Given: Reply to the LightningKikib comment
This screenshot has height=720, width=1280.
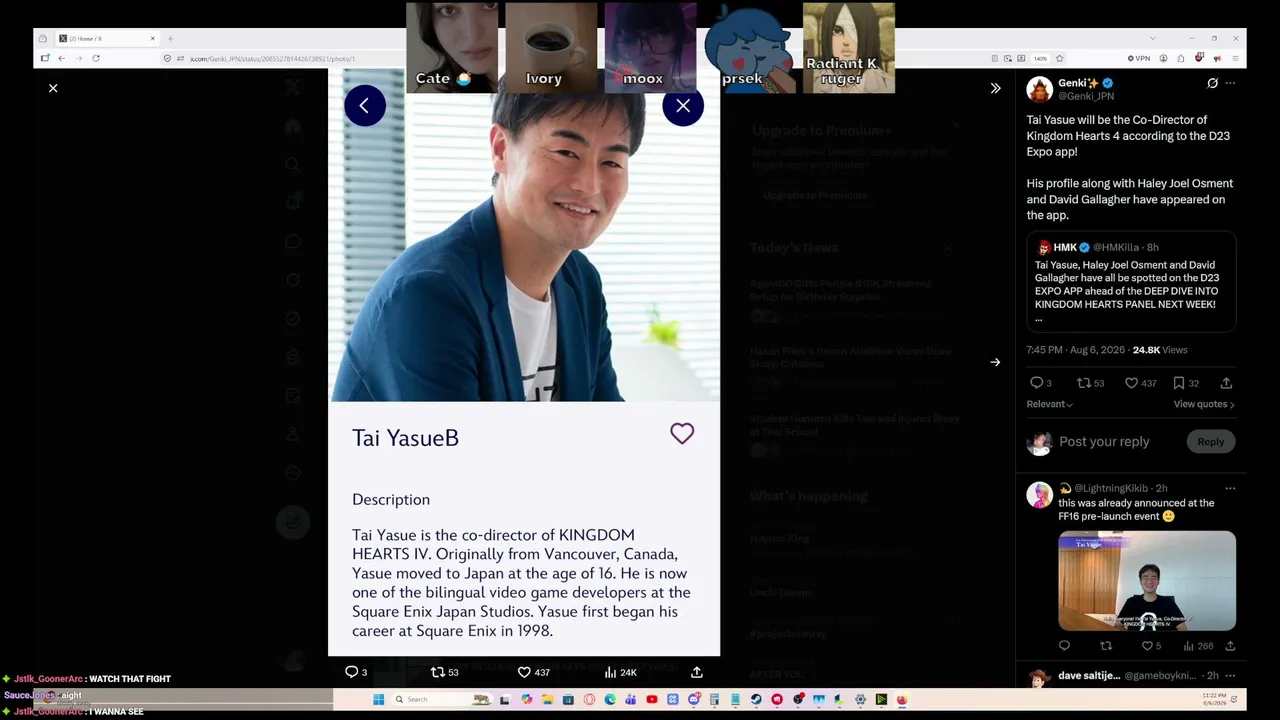Looking at the screenshot, I should [1064, 646].
